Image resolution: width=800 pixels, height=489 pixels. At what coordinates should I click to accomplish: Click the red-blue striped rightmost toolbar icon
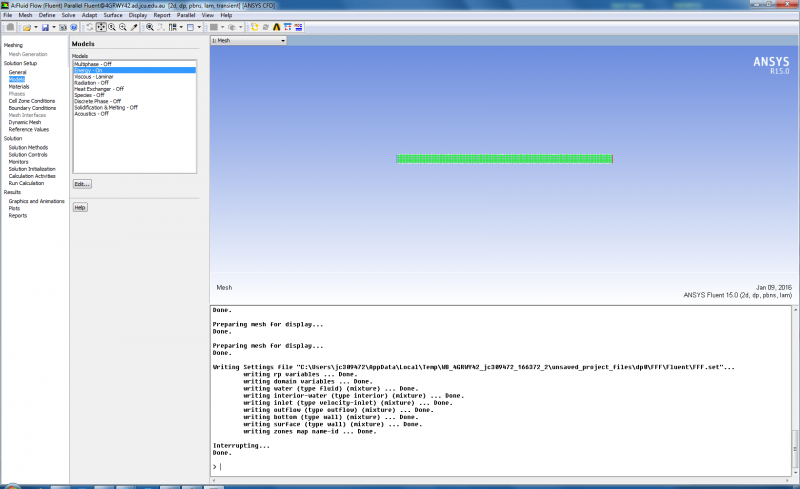298,27
